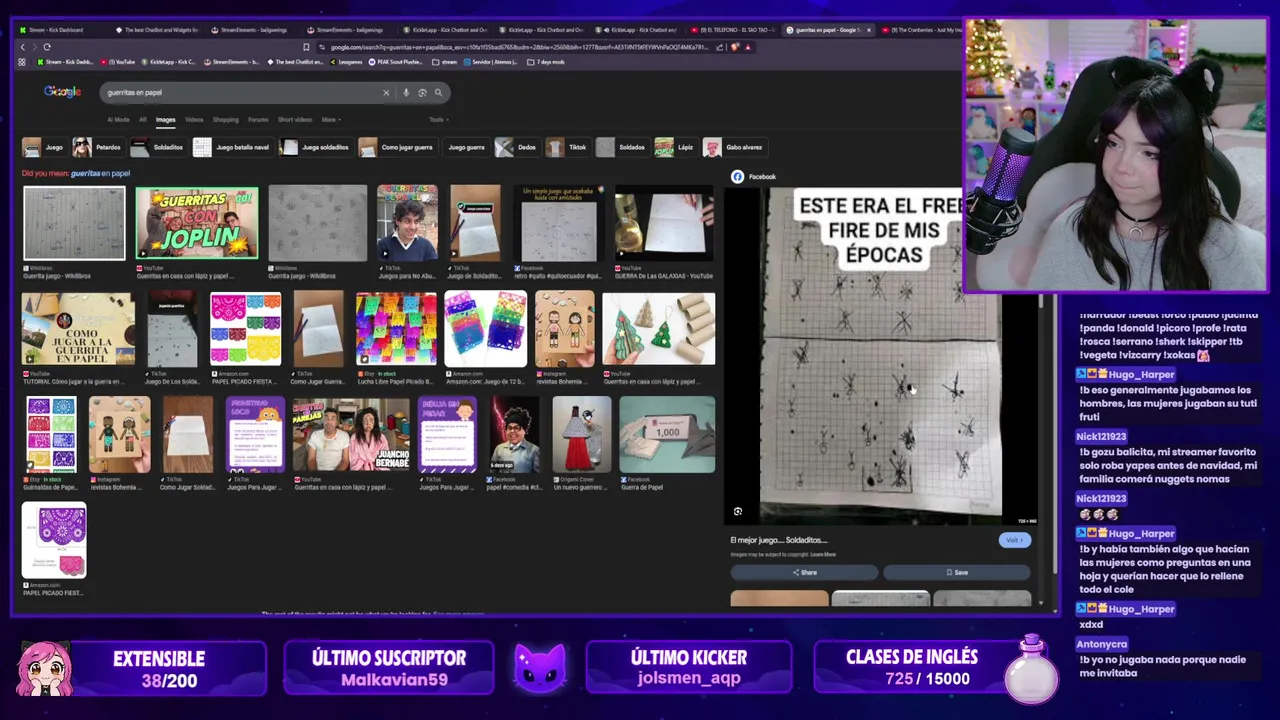
Task: Click the suggested guerritas en papel correction link
Action: (100, 174)
